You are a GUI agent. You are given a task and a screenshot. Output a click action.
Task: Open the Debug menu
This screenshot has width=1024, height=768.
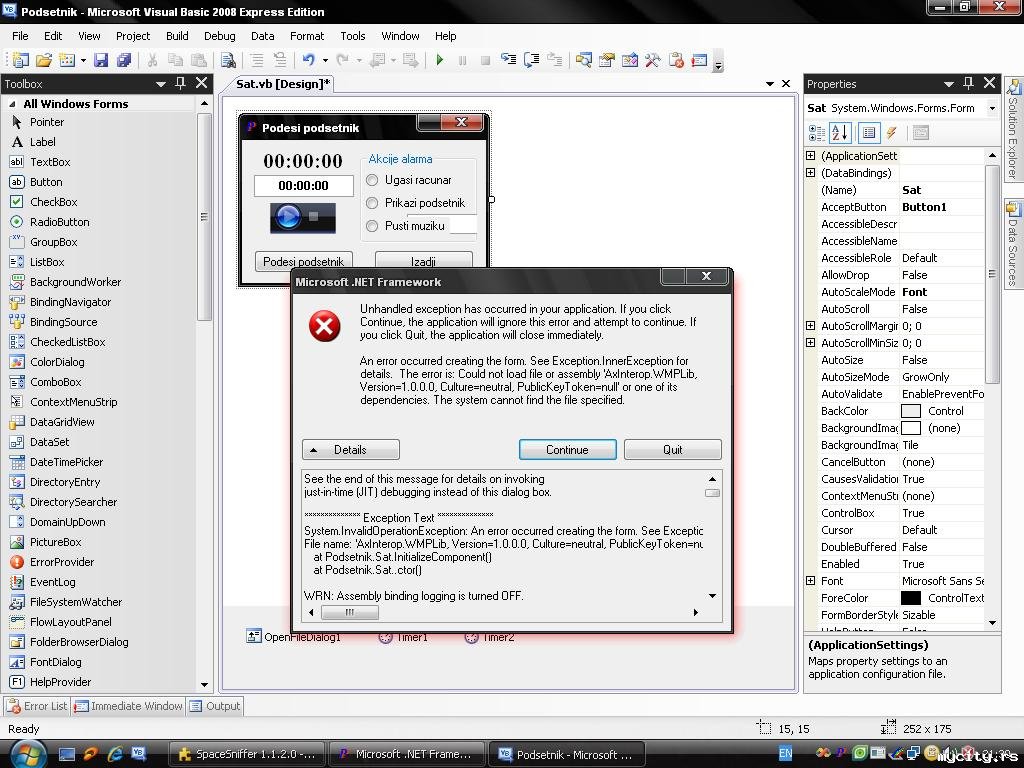pos(219,36)
